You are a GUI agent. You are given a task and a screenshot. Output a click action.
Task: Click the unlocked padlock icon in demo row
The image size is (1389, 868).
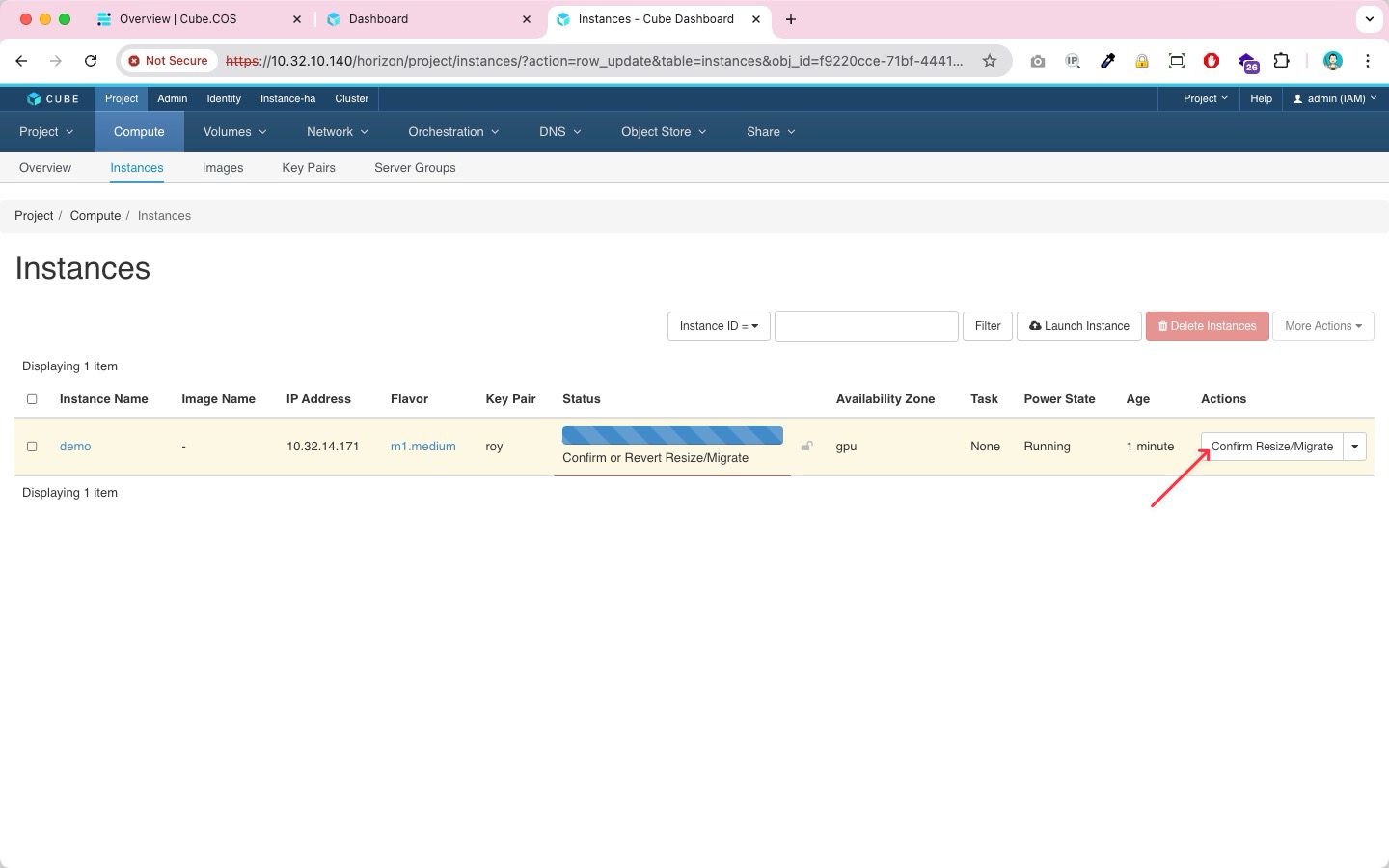807,446
